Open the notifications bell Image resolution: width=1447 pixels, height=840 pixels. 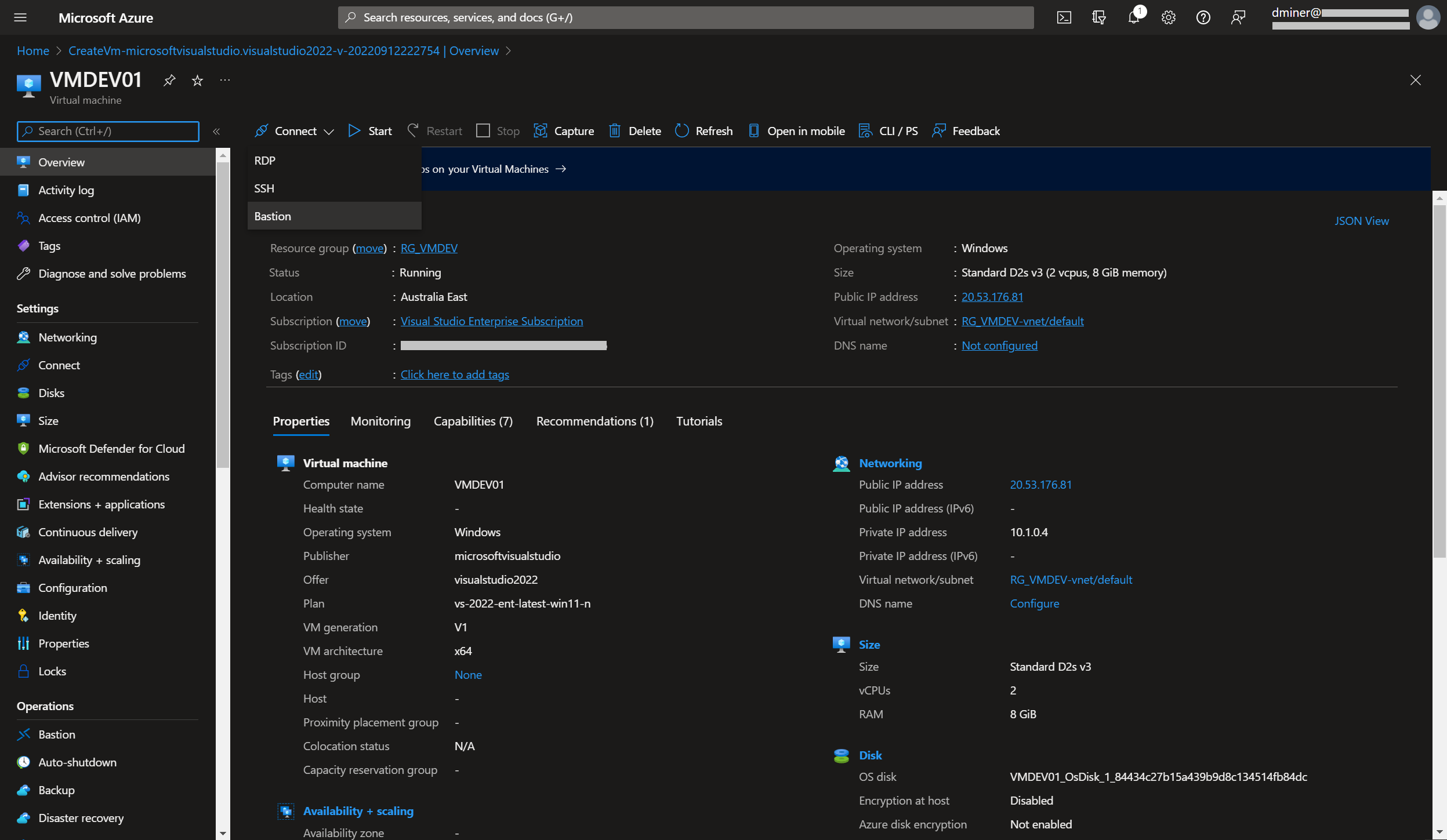1134,17
